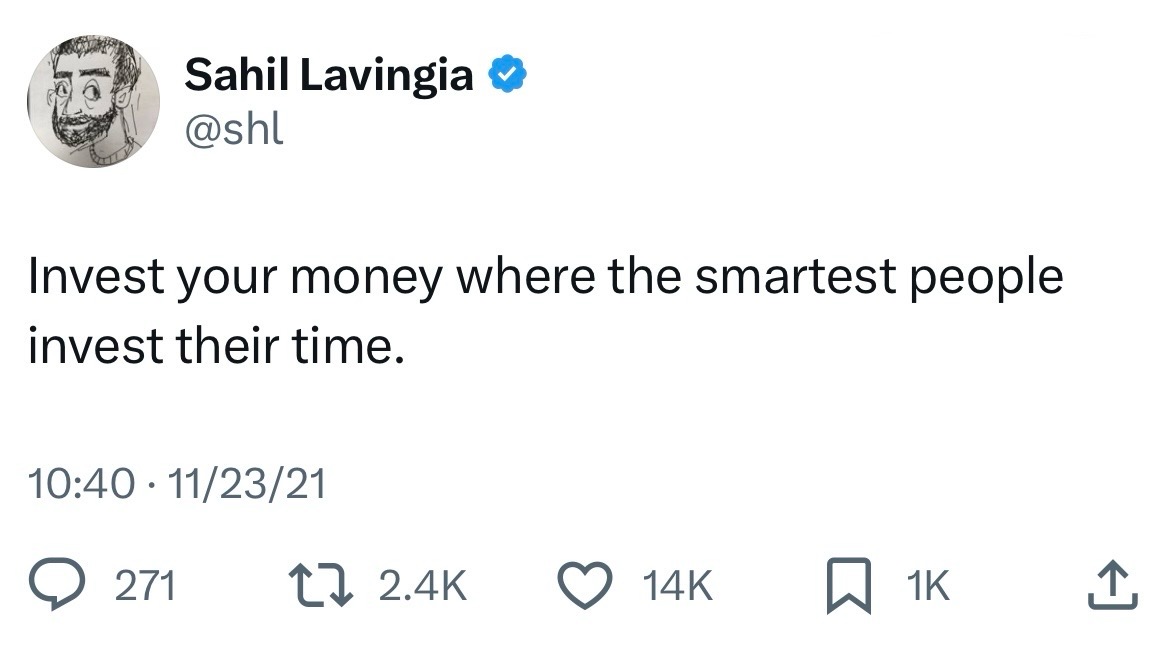Click the display name Sahil Lavingia

click(x=329, y=75)
